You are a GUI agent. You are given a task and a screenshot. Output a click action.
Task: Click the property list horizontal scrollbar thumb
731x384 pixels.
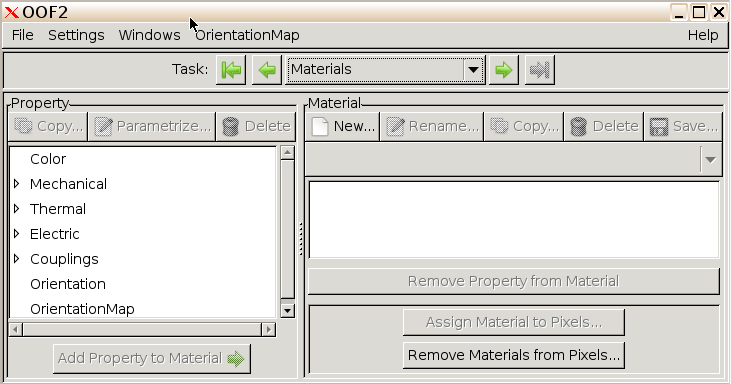pyautogui.click(x=142, y=329)
